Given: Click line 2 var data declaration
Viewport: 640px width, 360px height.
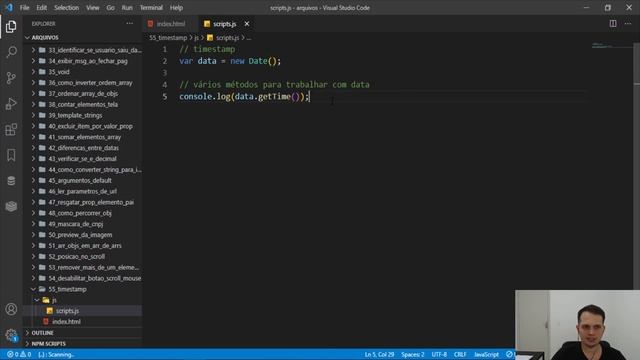Looking at the screenshot, I should pyautogui.click(x=230, y=61).
